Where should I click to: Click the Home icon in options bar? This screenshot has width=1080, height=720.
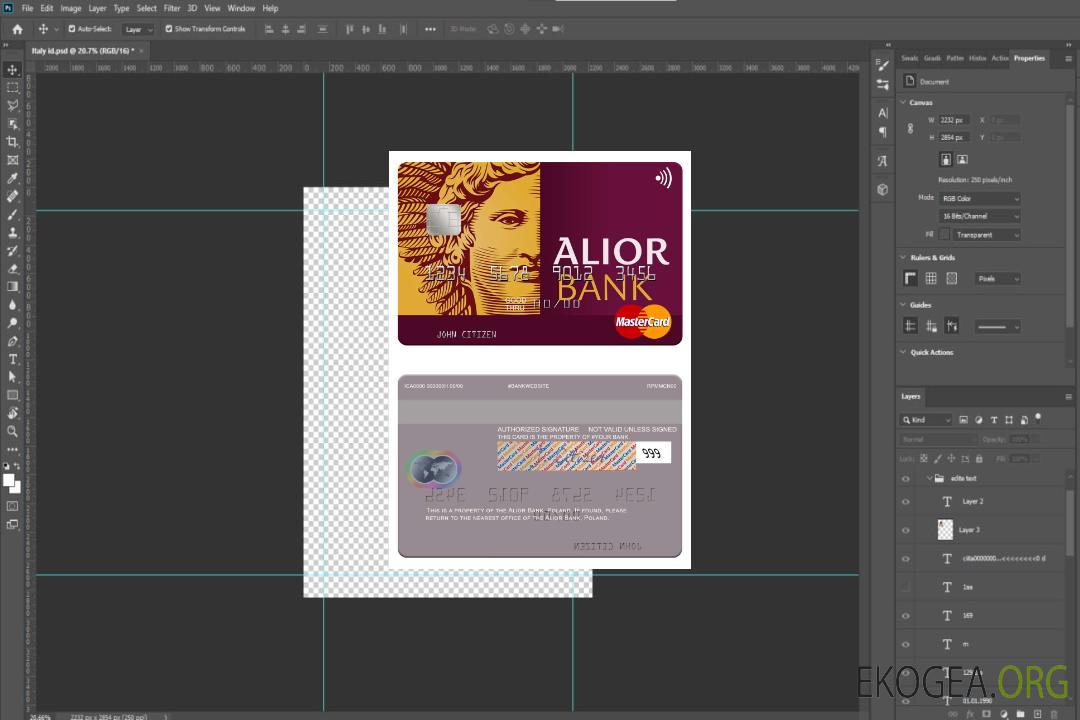17,29
